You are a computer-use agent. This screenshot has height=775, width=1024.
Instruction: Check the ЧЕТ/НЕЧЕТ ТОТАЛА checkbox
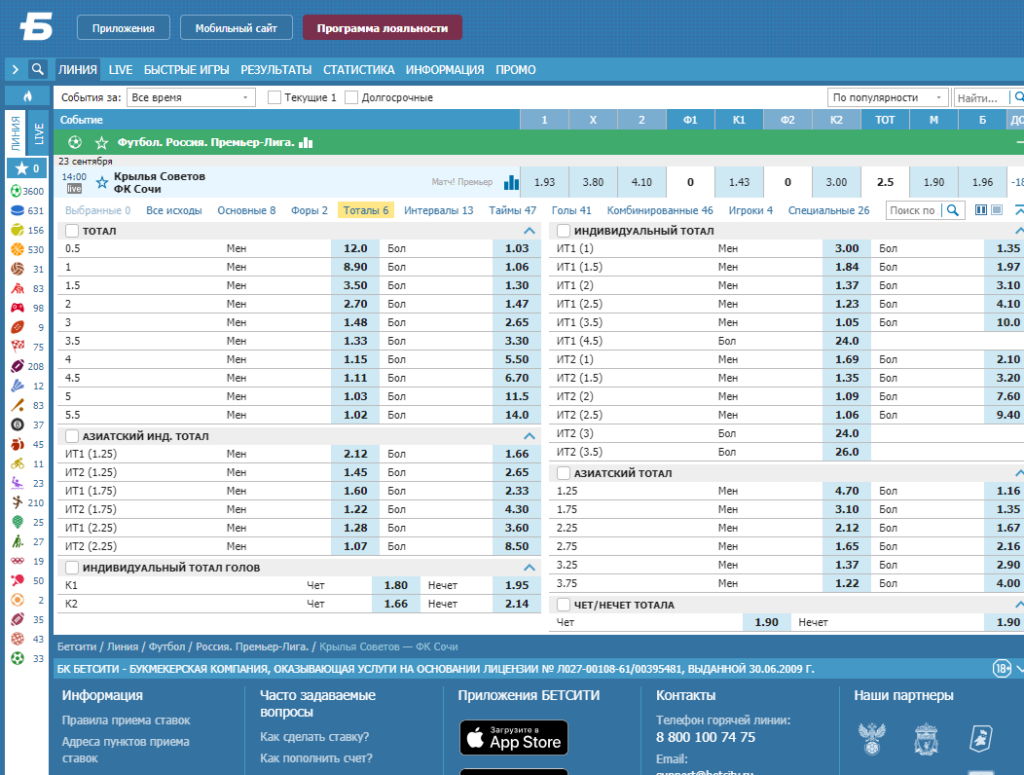click(564, 605)
